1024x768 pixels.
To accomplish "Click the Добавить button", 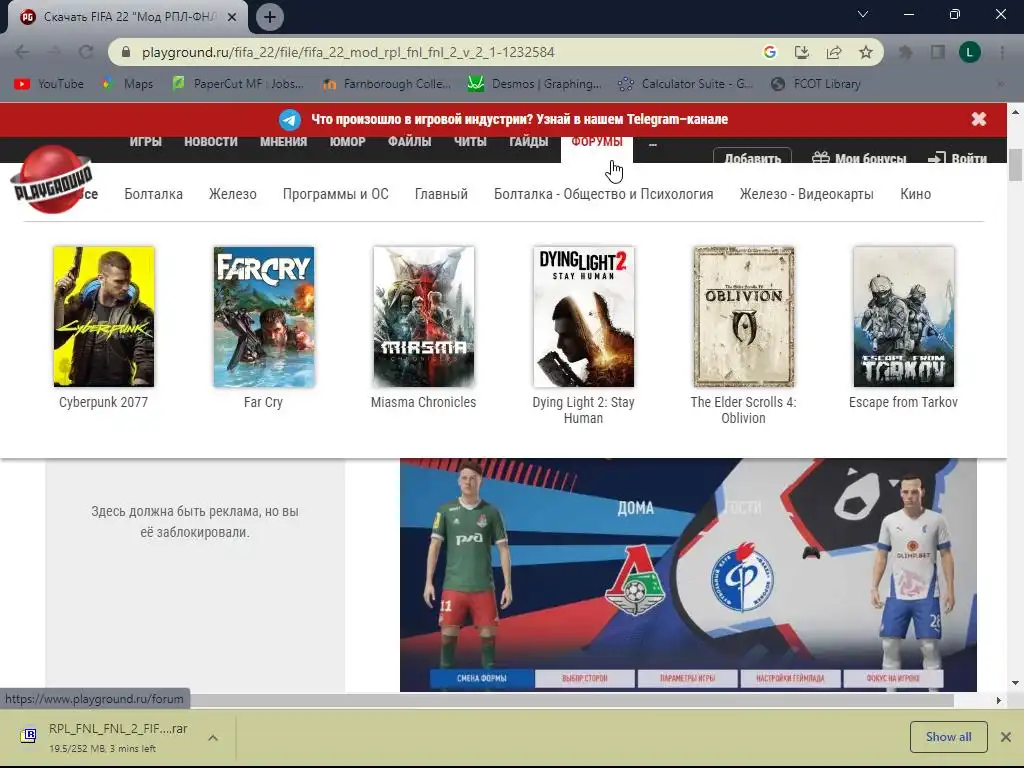I will click(x=752, y=157).
